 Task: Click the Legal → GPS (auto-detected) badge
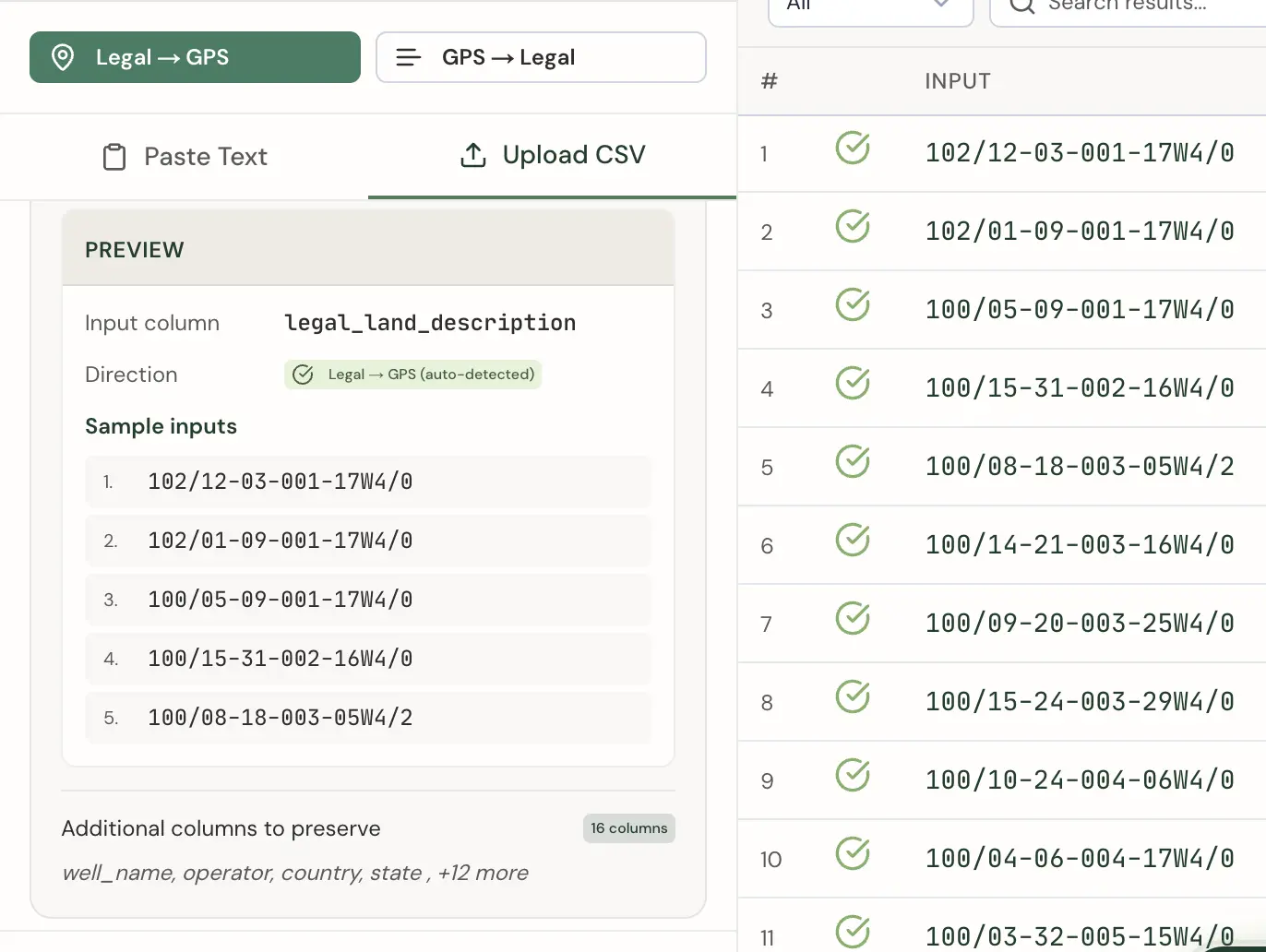tap(412, 375)
